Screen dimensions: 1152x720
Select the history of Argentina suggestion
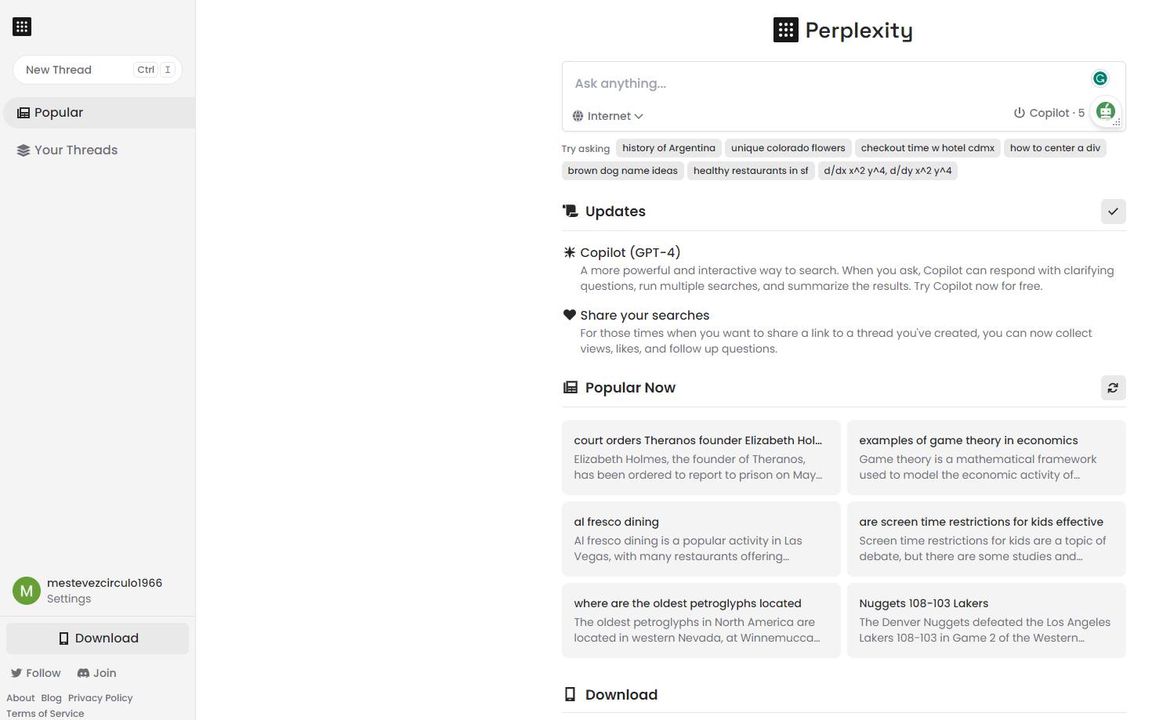click(669, 148)
